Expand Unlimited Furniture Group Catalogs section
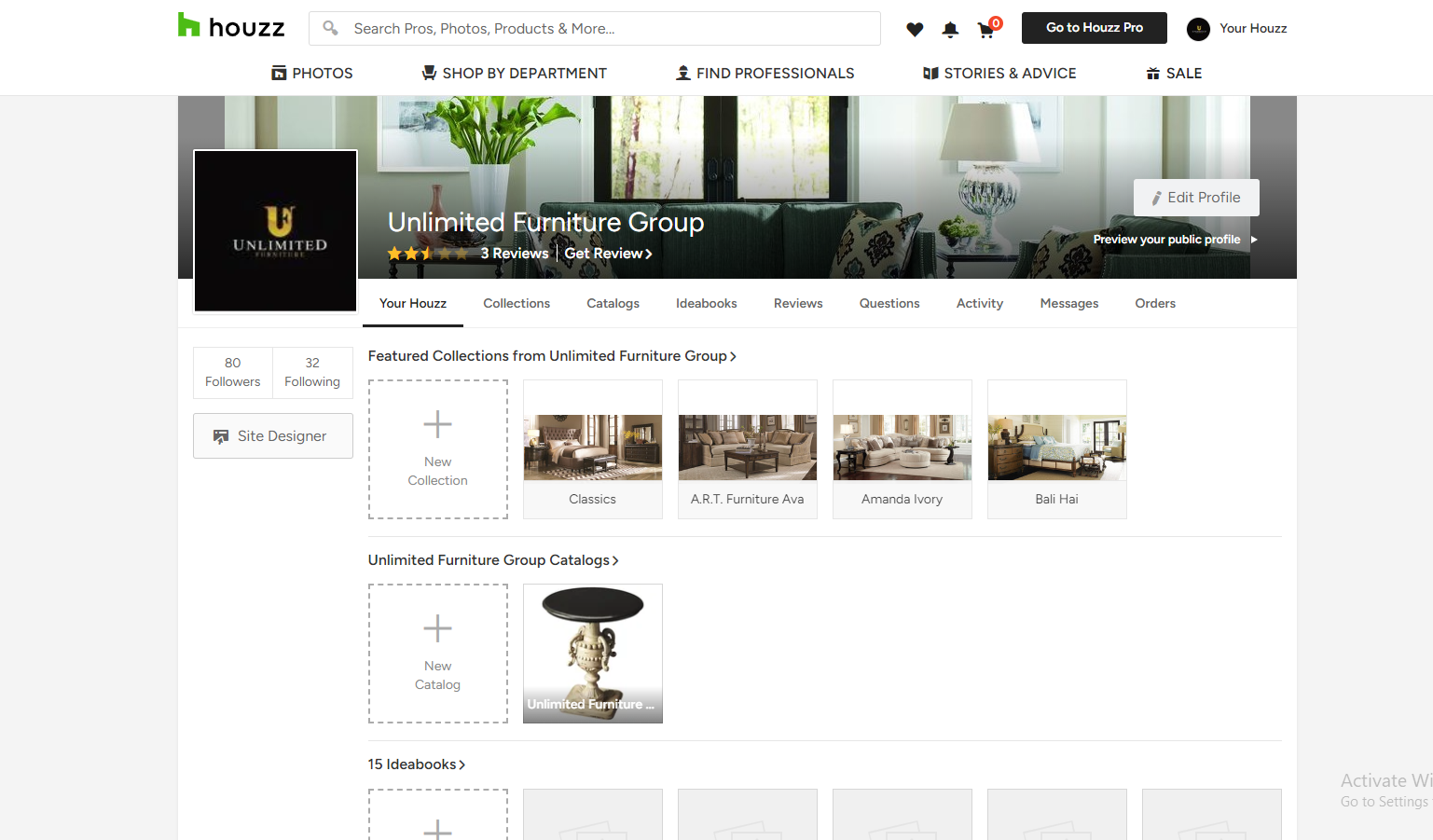Screen dimensions: 1433x840 point(493,560)
